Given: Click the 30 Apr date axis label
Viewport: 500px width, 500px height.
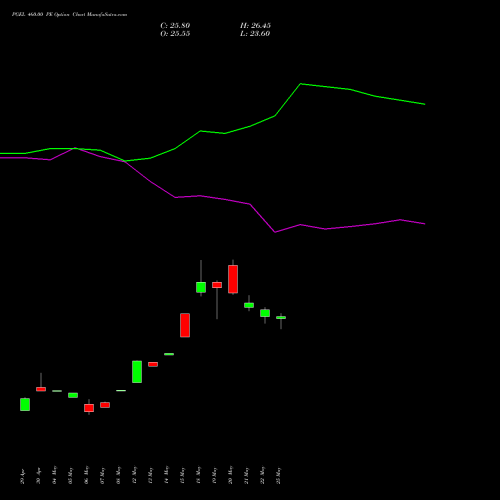Looking at the screenshot, I should click(x=38, y=476).
